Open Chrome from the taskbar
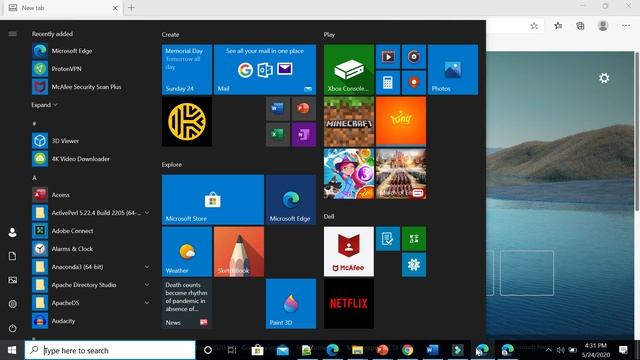640x360 pixels. click(407, 350)
